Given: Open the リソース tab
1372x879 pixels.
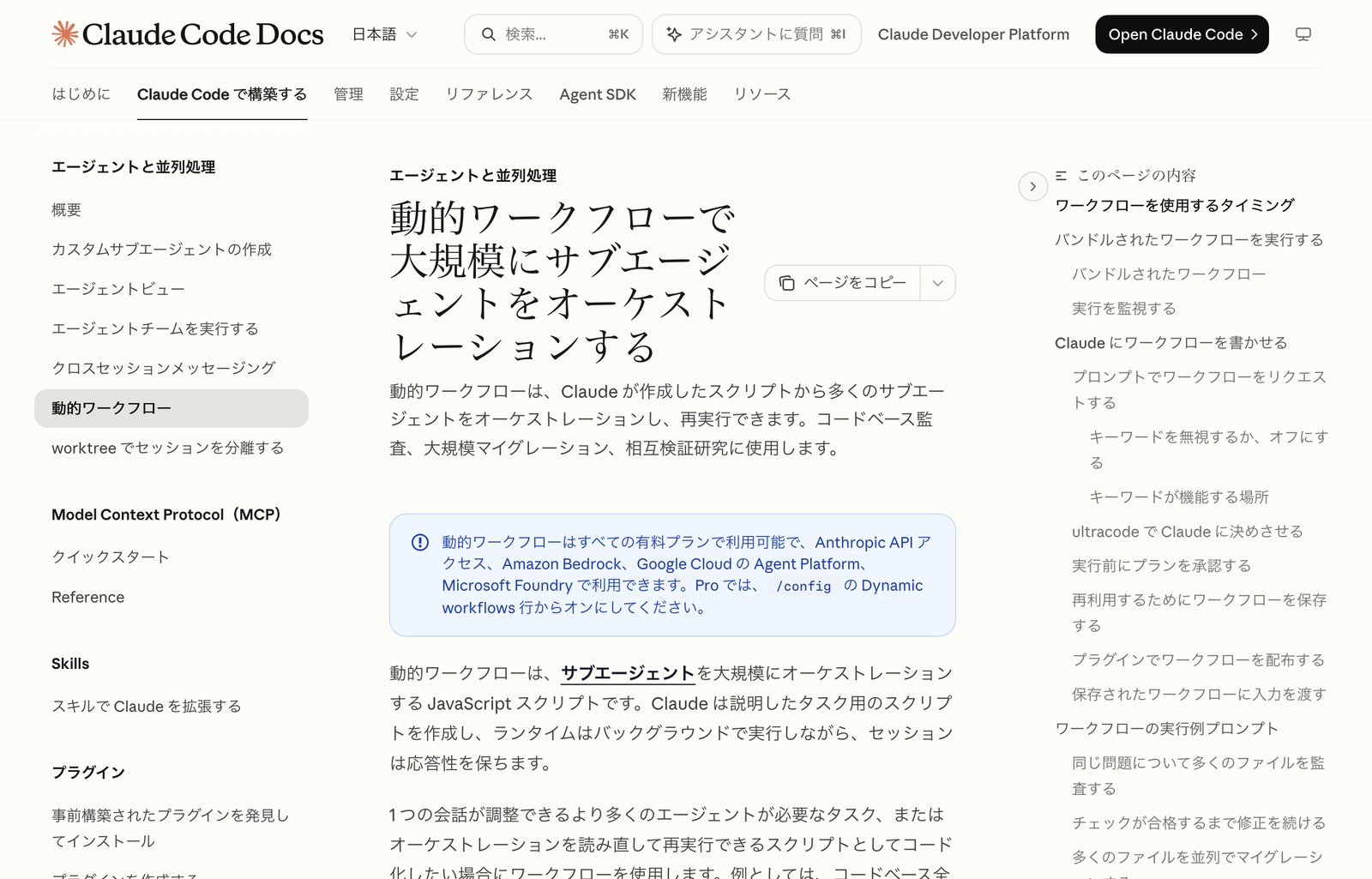Looking at the screenshot, I should pyautogui.click(x=762, y=94).
